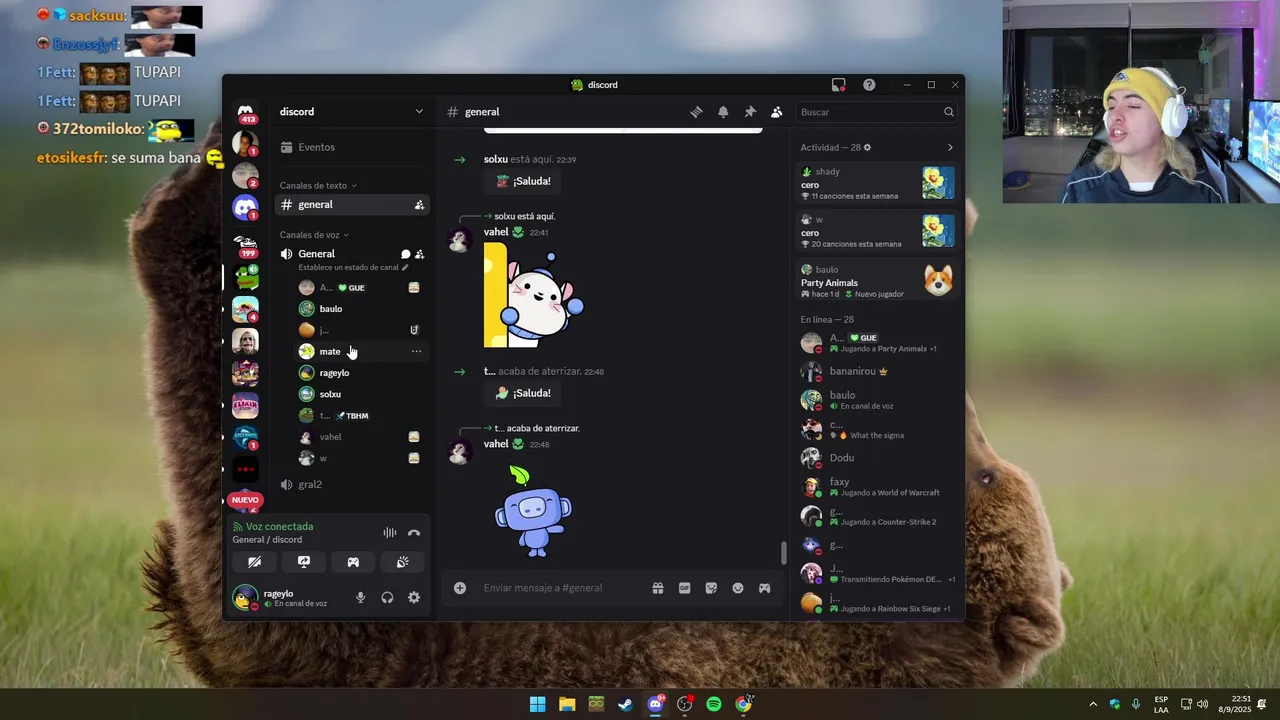Screen dimensions: 1280x720
Task: Show hidden tray icons chevron on taskbar
Action: (x=1092, y=704)
